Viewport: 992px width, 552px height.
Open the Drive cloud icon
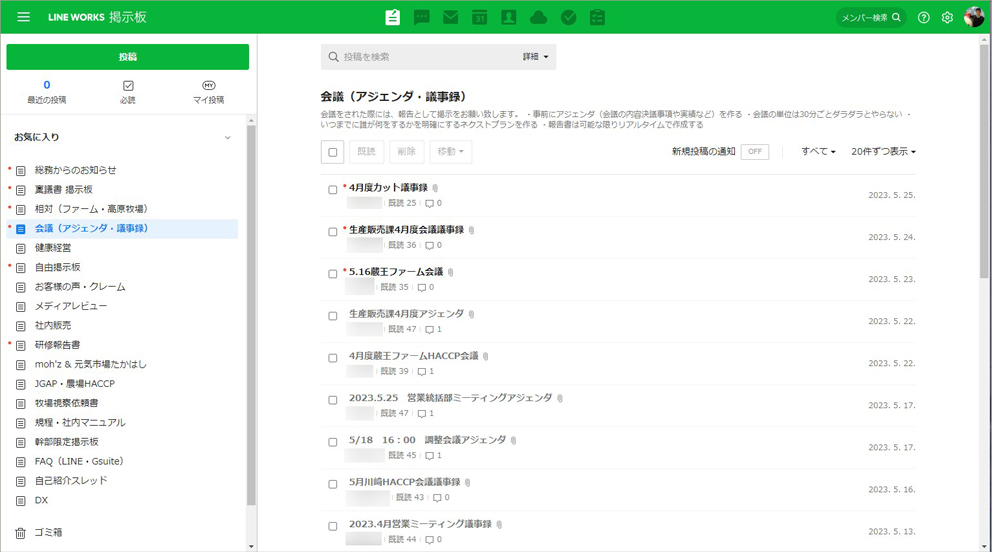point(539,17)
